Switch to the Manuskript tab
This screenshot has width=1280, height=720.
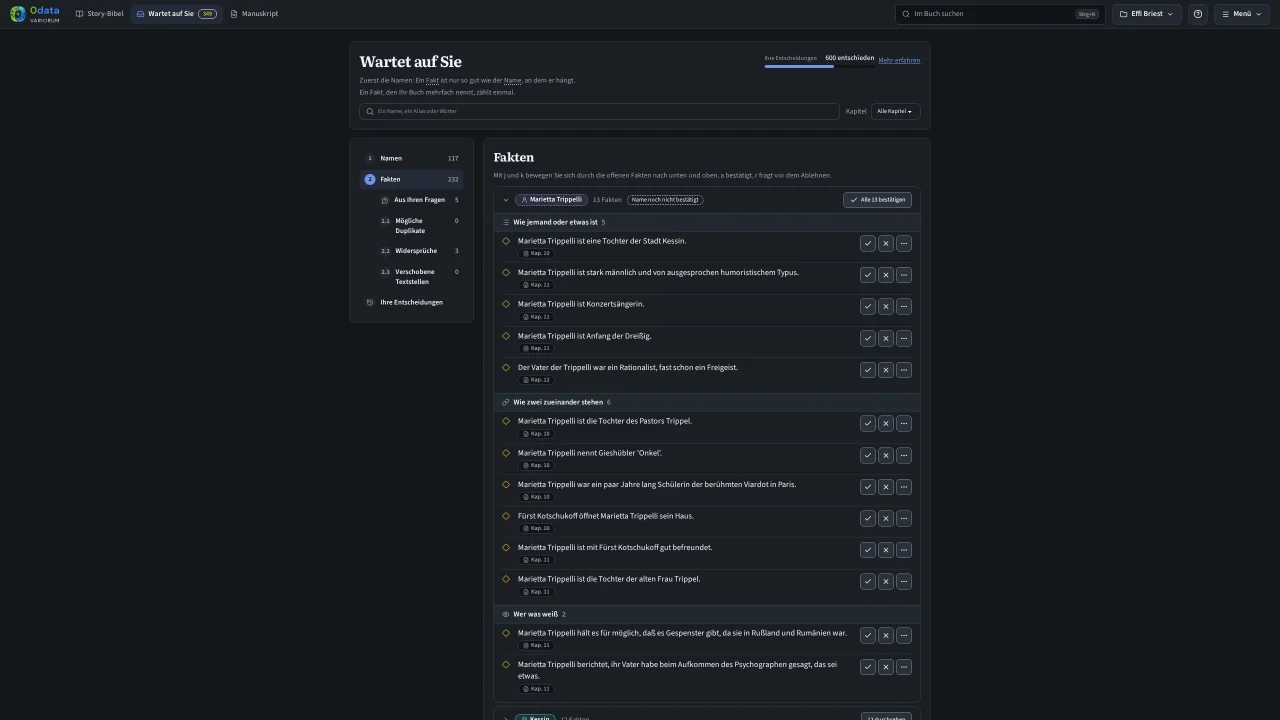[254, 14]
